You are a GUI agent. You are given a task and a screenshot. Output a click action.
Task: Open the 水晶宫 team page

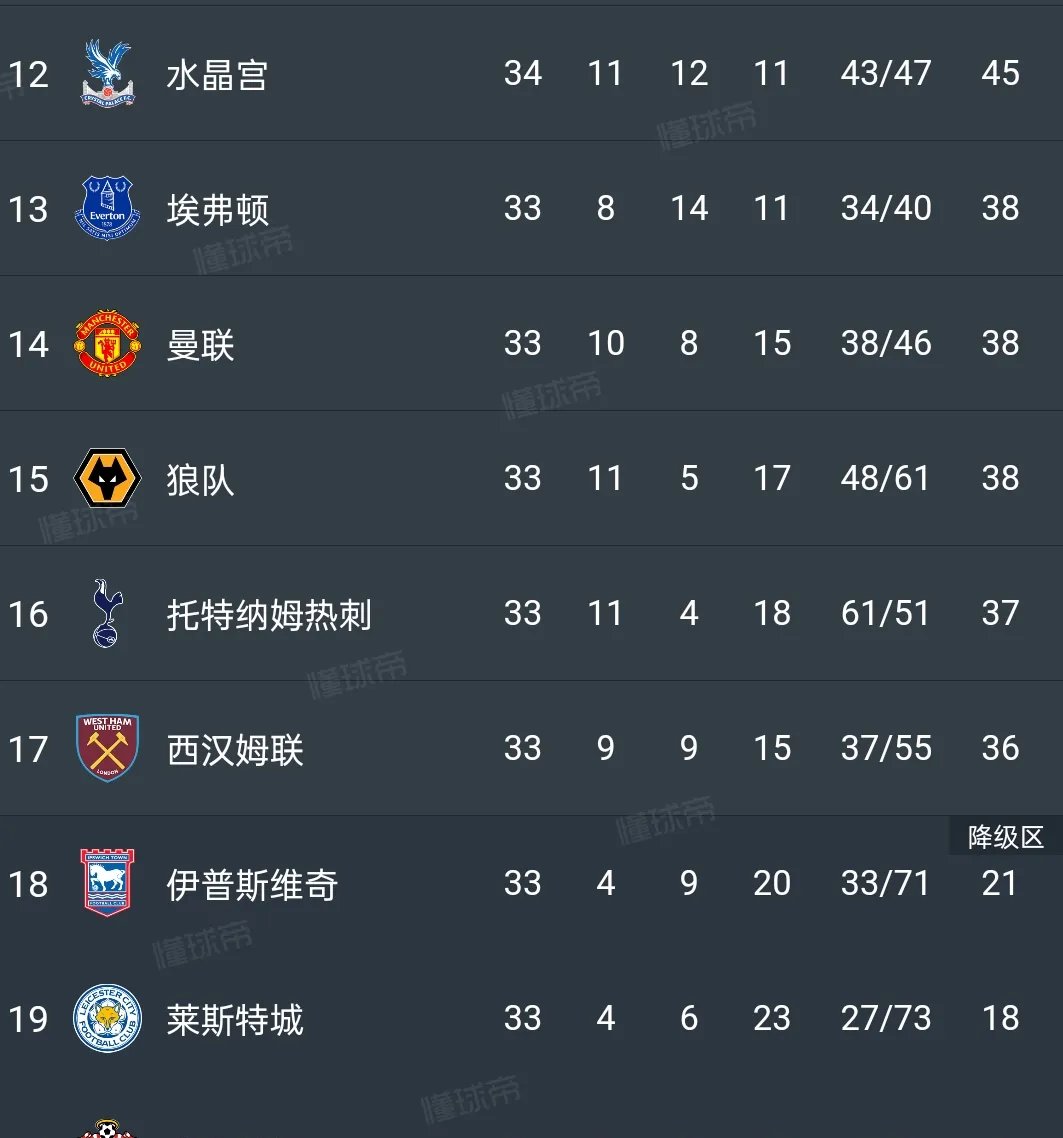pyautogui.click(x=213, y=73)
